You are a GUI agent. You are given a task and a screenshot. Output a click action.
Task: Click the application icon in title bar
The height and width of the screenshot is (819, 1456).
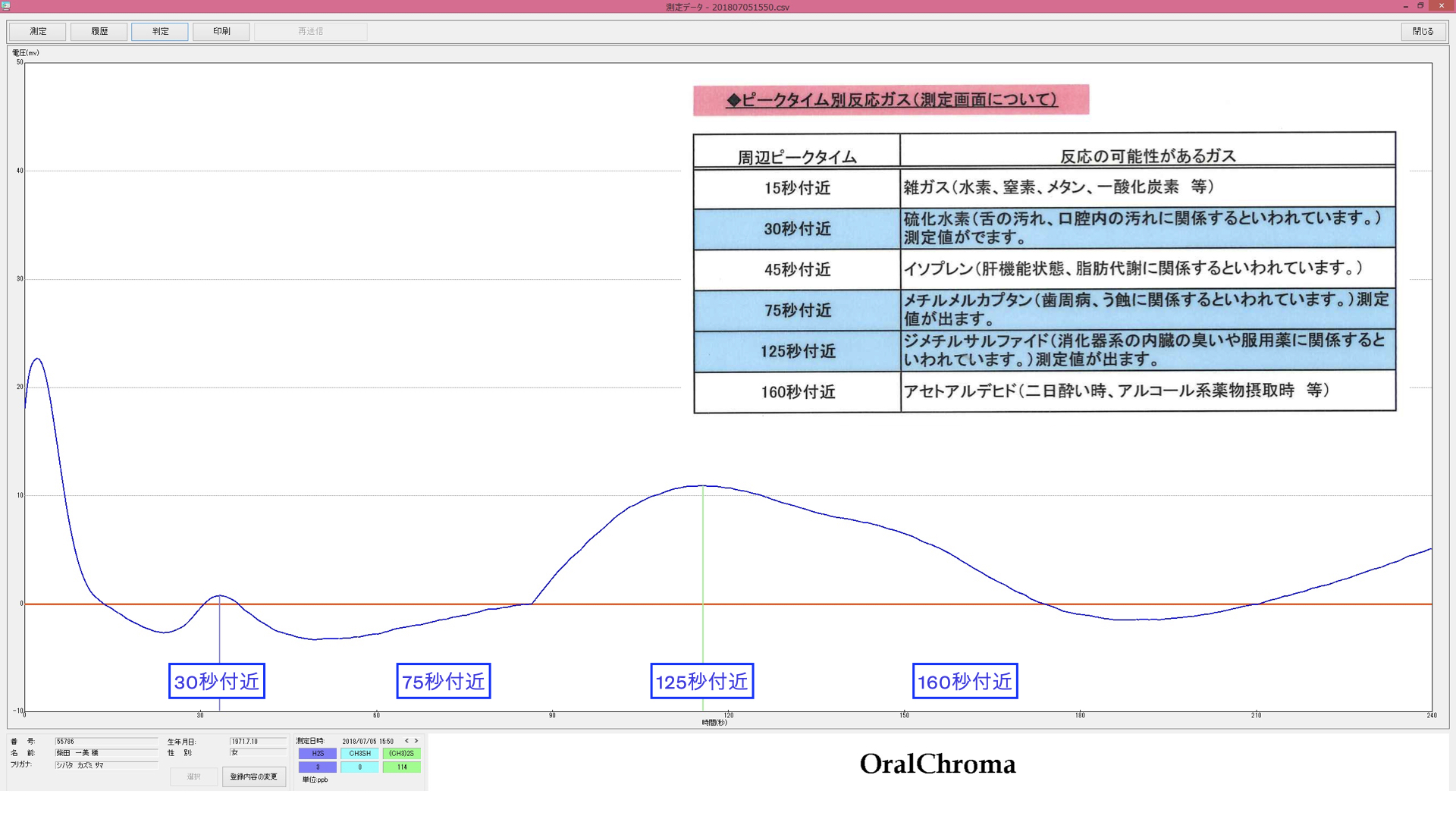5,6
